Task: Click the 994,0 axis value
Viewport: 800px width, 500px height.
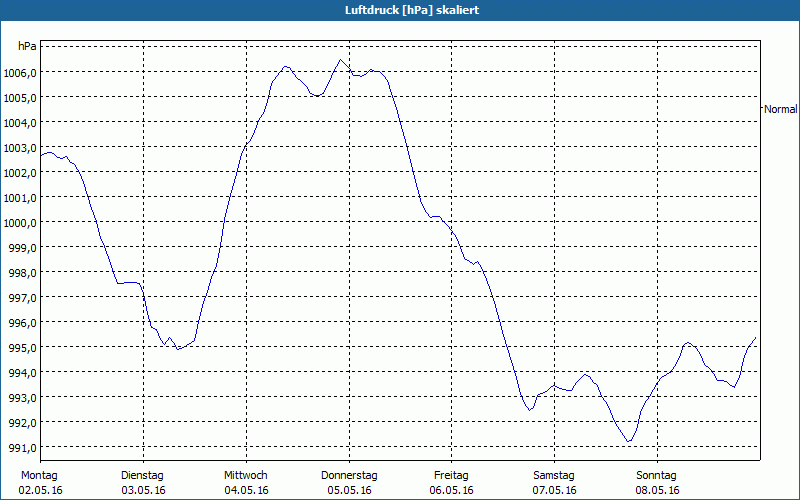Action: (x=23, y=372)
